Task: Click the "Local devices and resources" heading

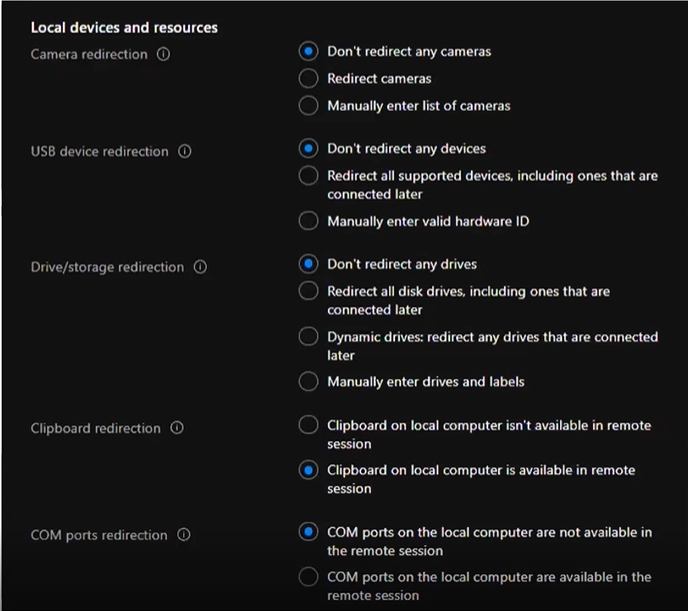Action: 124,28
